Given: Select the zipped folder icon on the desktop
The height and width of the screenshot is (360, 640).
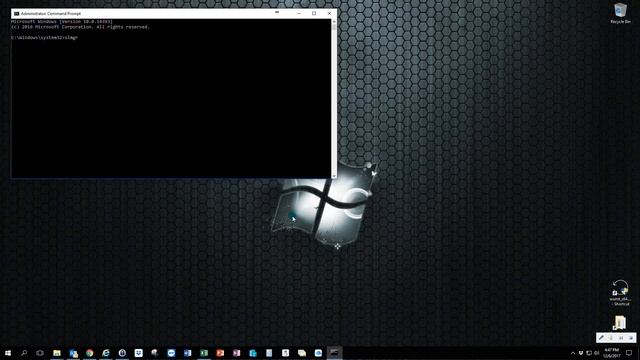Looking at the screenshot, I should [620, 323].
